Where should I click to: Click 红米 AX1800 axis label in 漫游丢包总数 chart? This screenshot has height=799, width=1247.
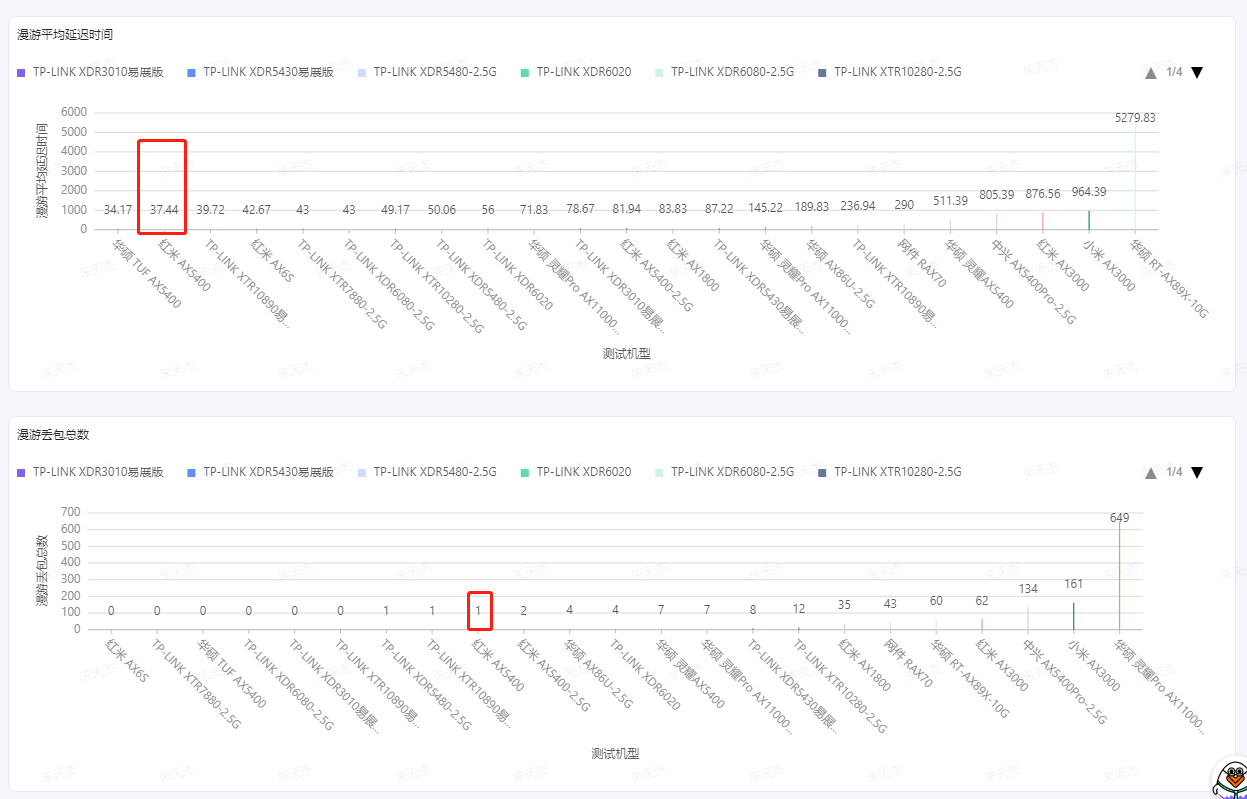click(x=864, y=666)
